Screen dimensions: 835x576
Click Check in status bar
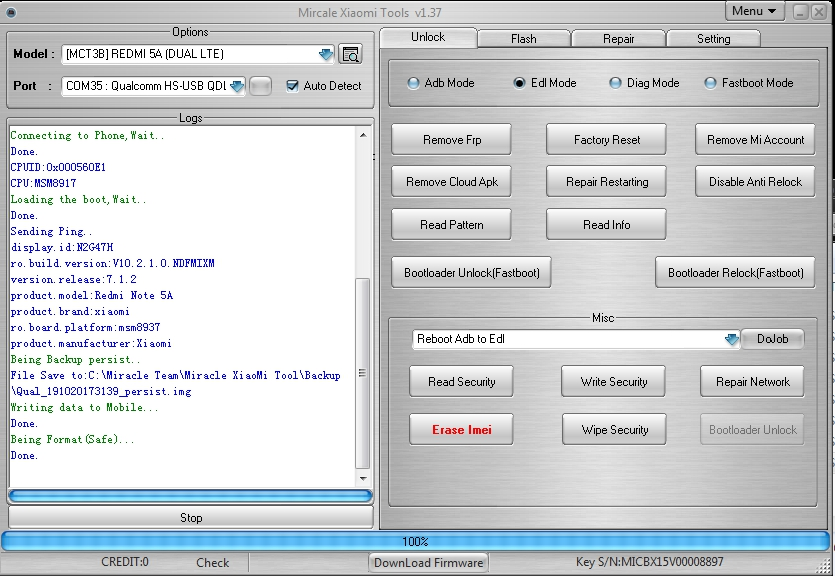click(212, 563)
